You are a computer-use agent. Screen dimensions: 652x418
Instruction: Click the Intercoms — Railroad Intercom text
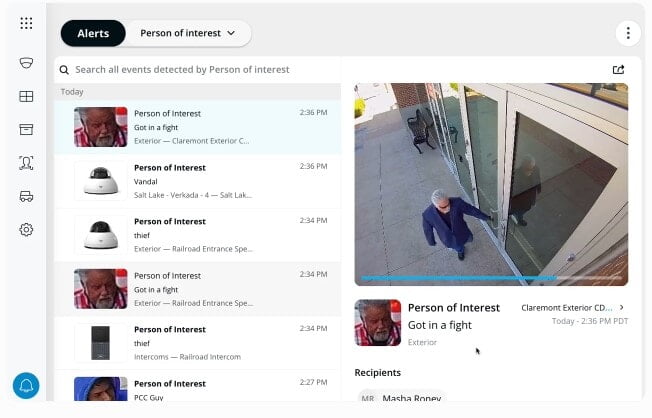187,357
